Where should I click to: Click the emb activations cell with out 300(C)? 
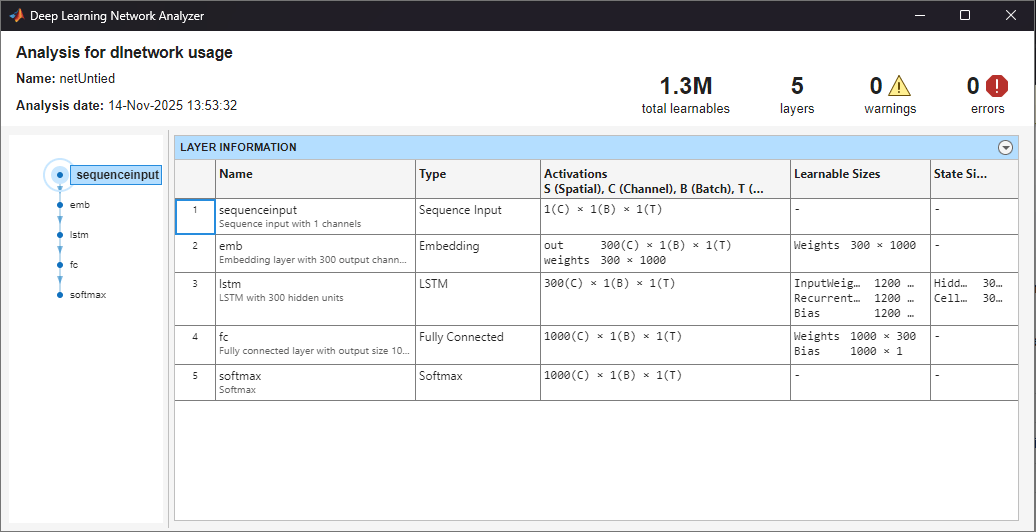[x=665, y=253]
